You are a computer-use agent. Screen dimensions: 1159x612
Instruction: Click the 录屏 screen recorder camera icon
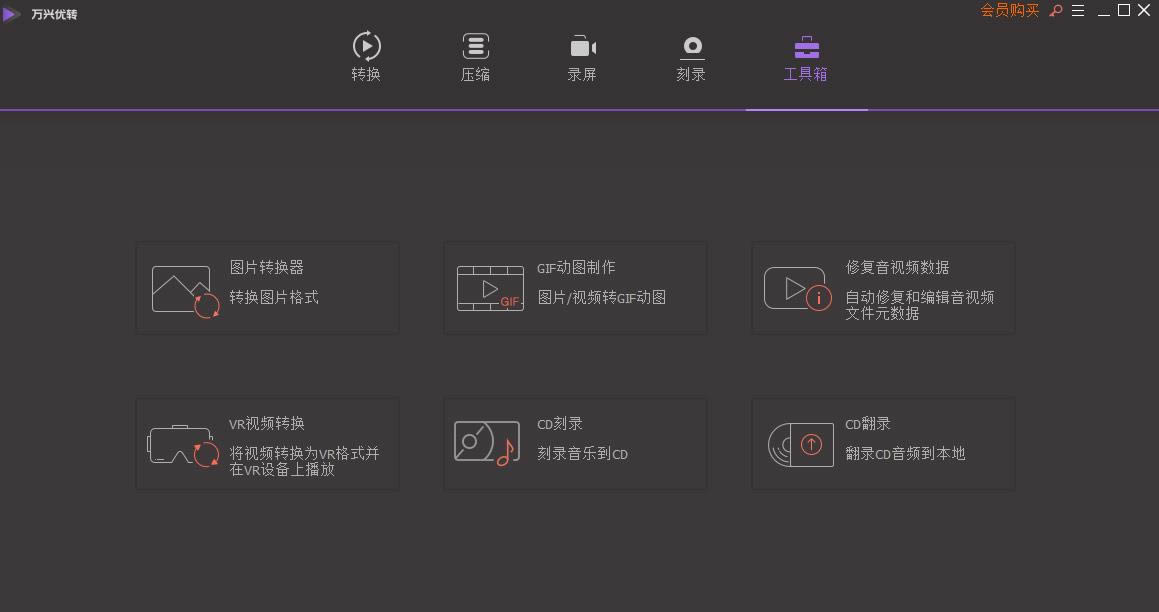[582, 47]
